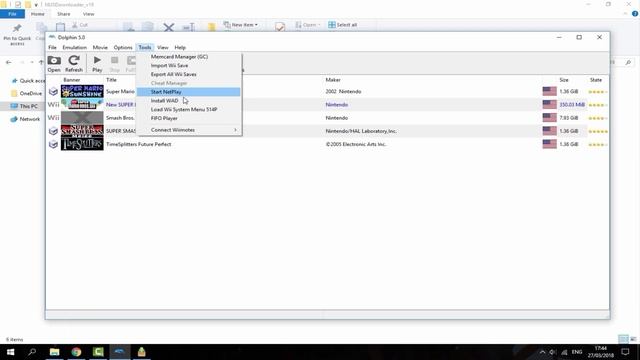Image resolution: width=640 pixels, height=360 pixels.
Task: Select Quick access in Explorer sidebar
Action: [28, 81]
